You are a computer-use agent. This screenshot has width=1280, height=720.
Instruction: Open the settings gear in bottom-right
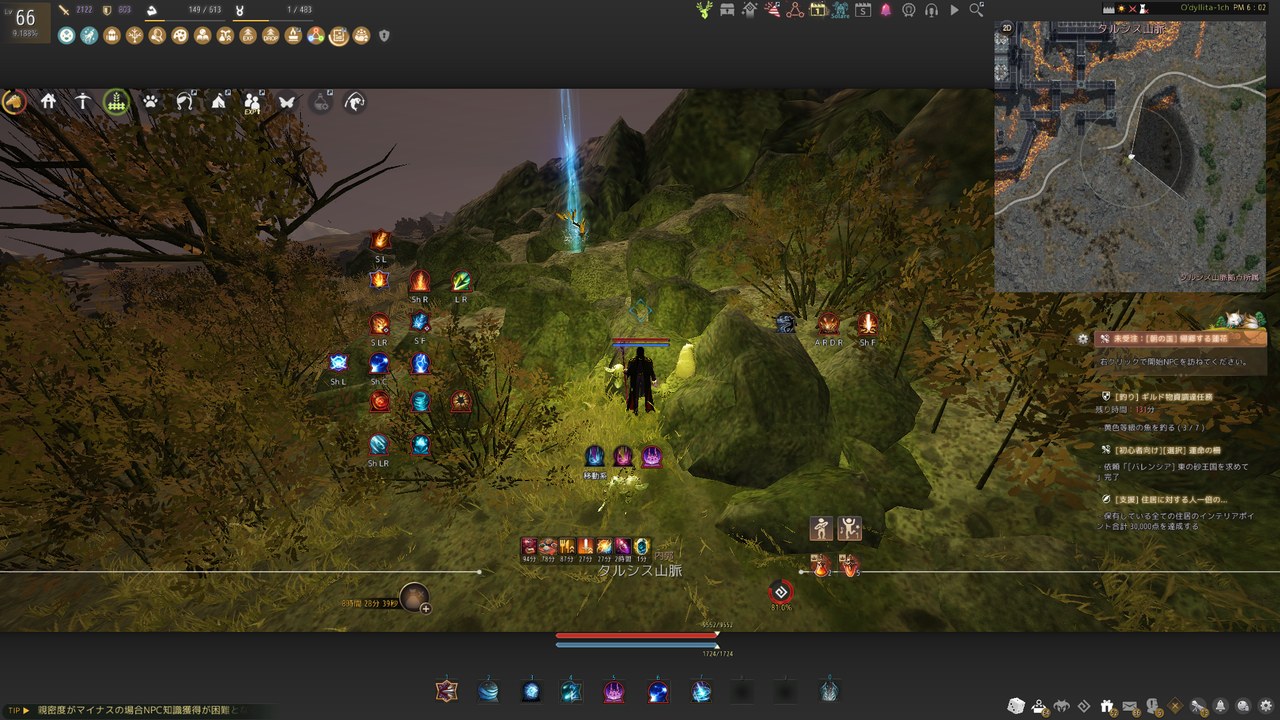click(1265, 706)
